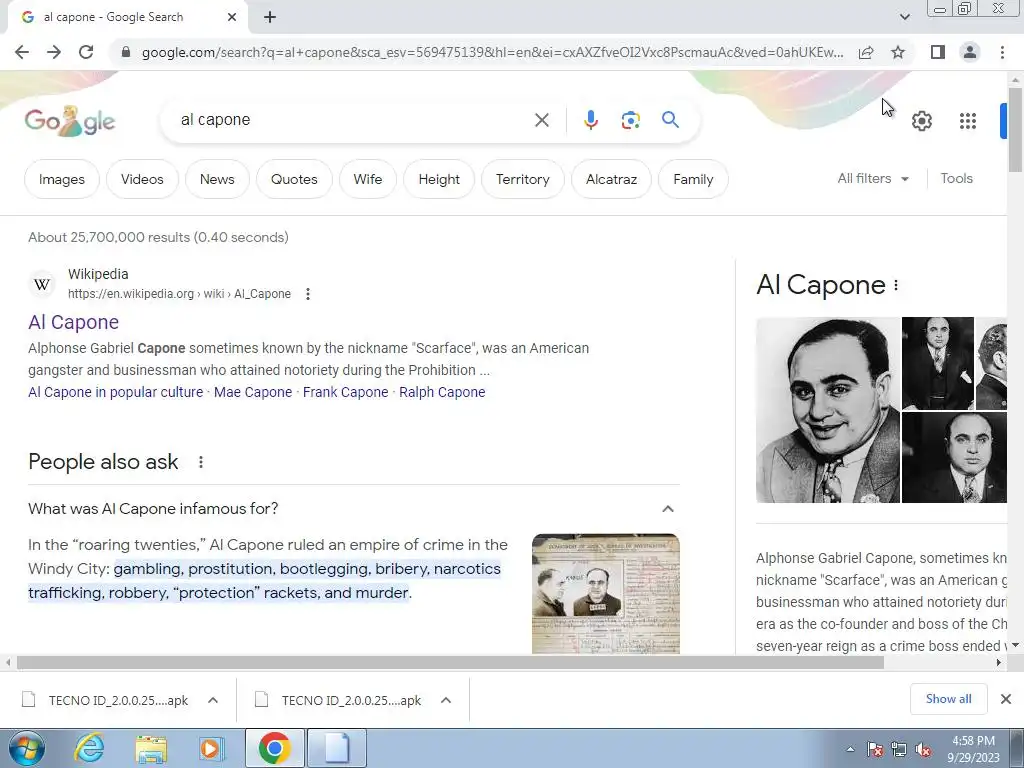Screen dimensions: 1024x768
Task: Open more options beside Al Capone panel title
Action: point(896,285)
